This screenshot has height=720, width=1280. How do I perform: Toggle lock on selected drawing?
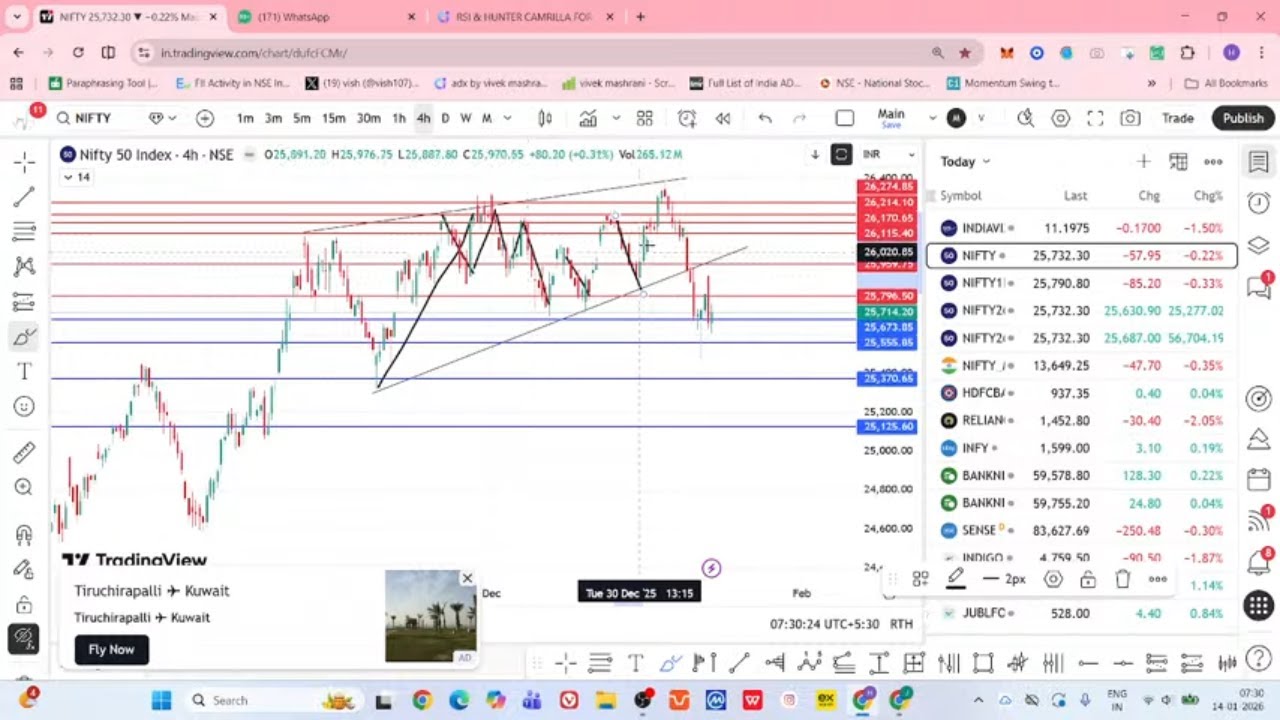point(1088,579)
